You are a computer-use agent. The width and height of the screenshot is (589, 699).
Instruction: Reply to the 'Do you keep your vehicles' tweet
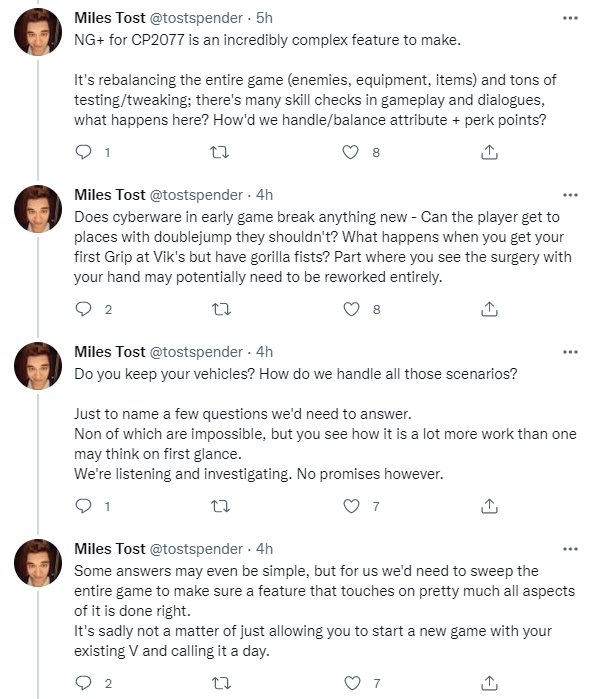point(83,506)
